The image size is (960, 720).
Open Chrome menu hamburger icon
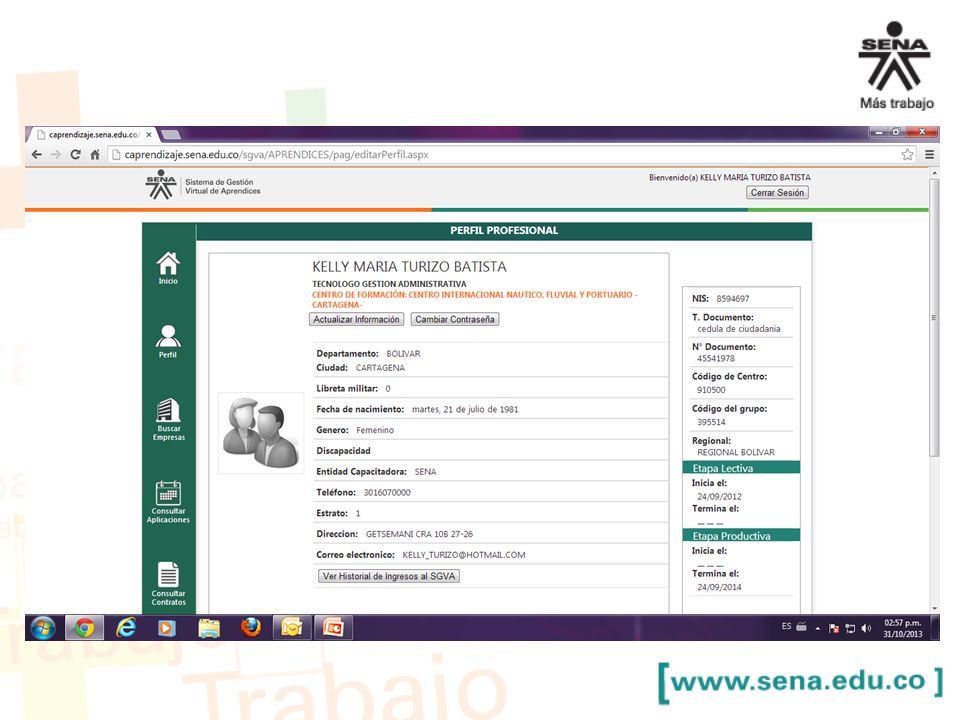point(929,154)
